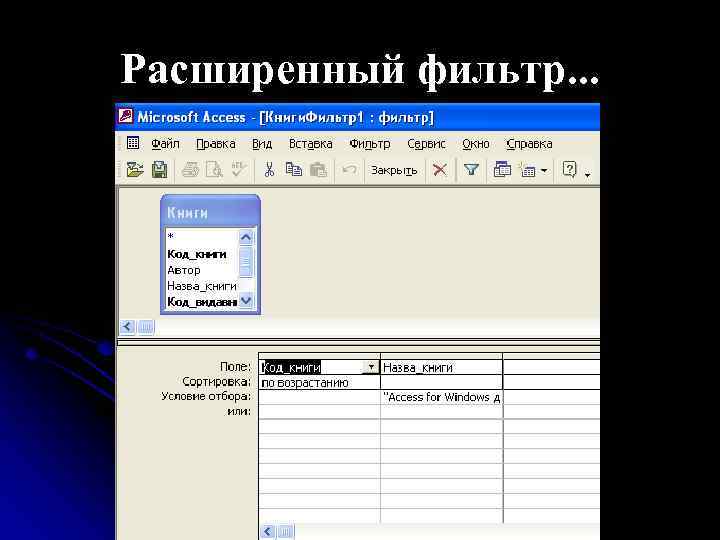Viewport: 720px width, 540px height.
Task: Click the left arrow of the grid scrollbar
Action: [268, 532]
